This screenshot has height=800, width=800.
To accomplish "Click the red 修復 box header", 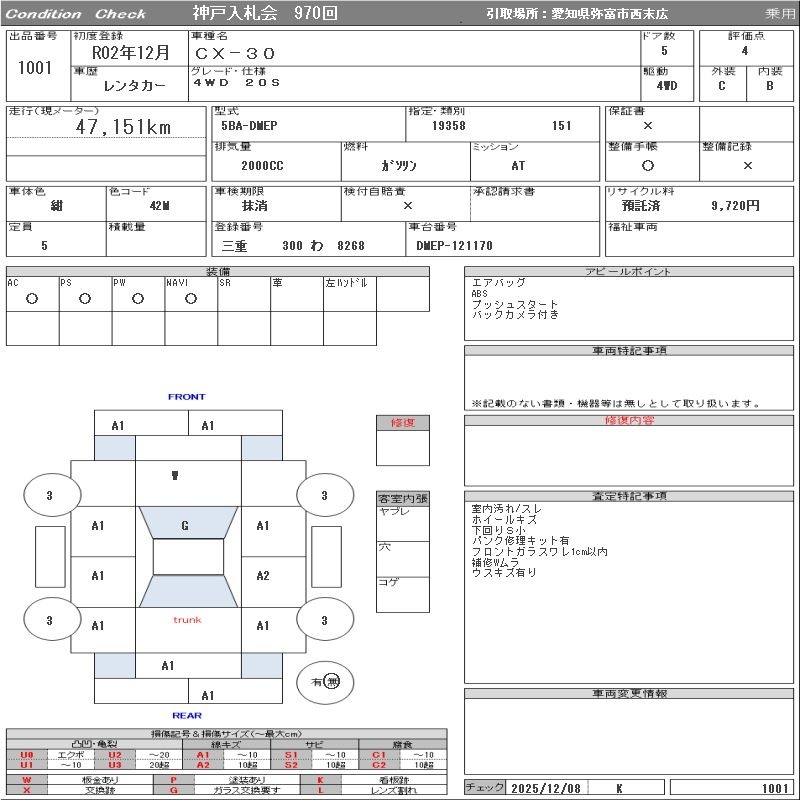I will tap(403, 423).
